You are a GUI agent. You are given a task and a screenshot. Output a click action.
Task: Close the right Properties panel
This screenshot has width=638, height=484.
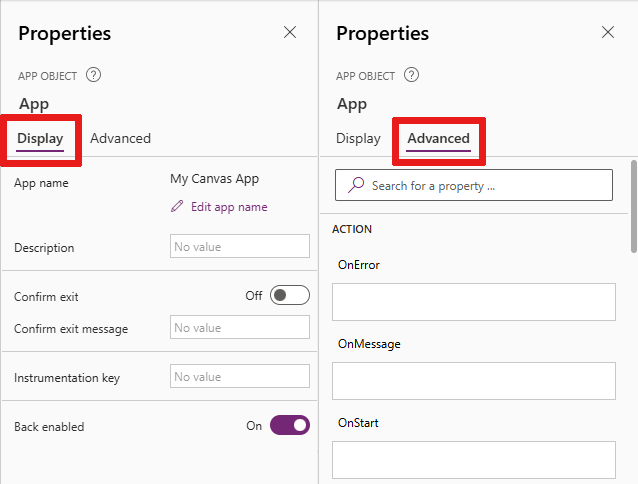click(608, 33)
